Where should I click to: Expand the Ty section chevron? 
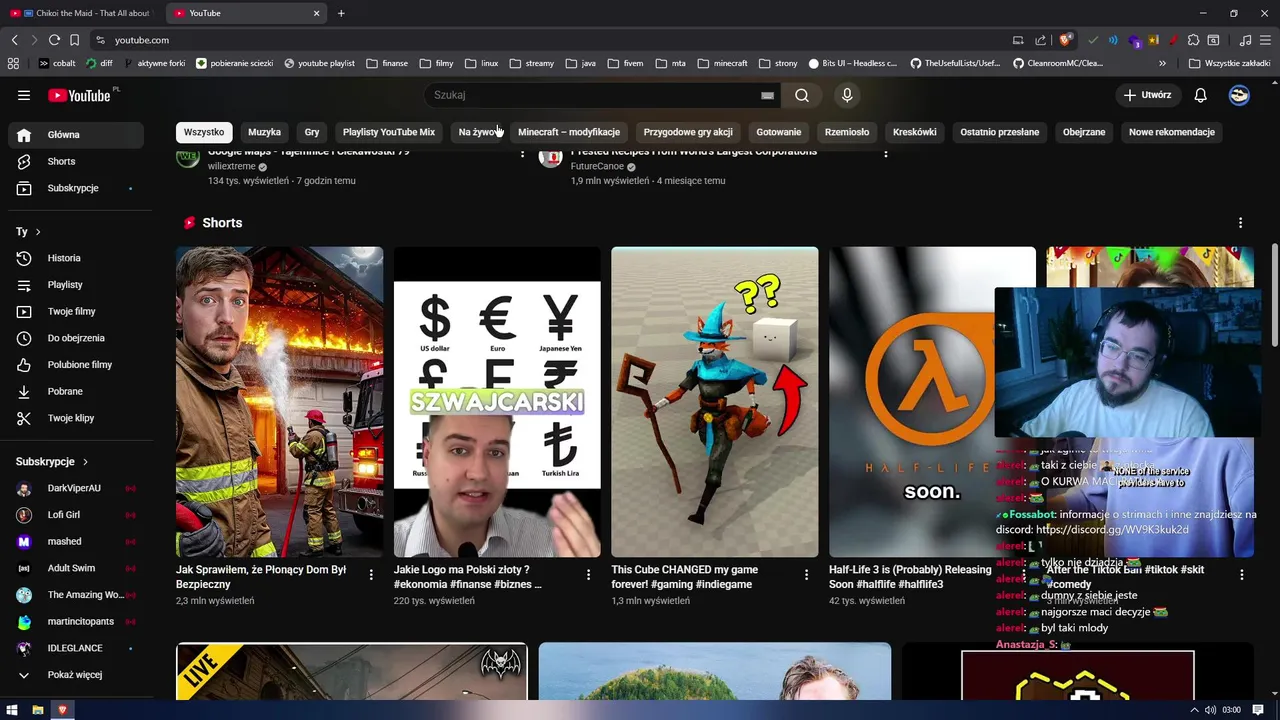38,232
